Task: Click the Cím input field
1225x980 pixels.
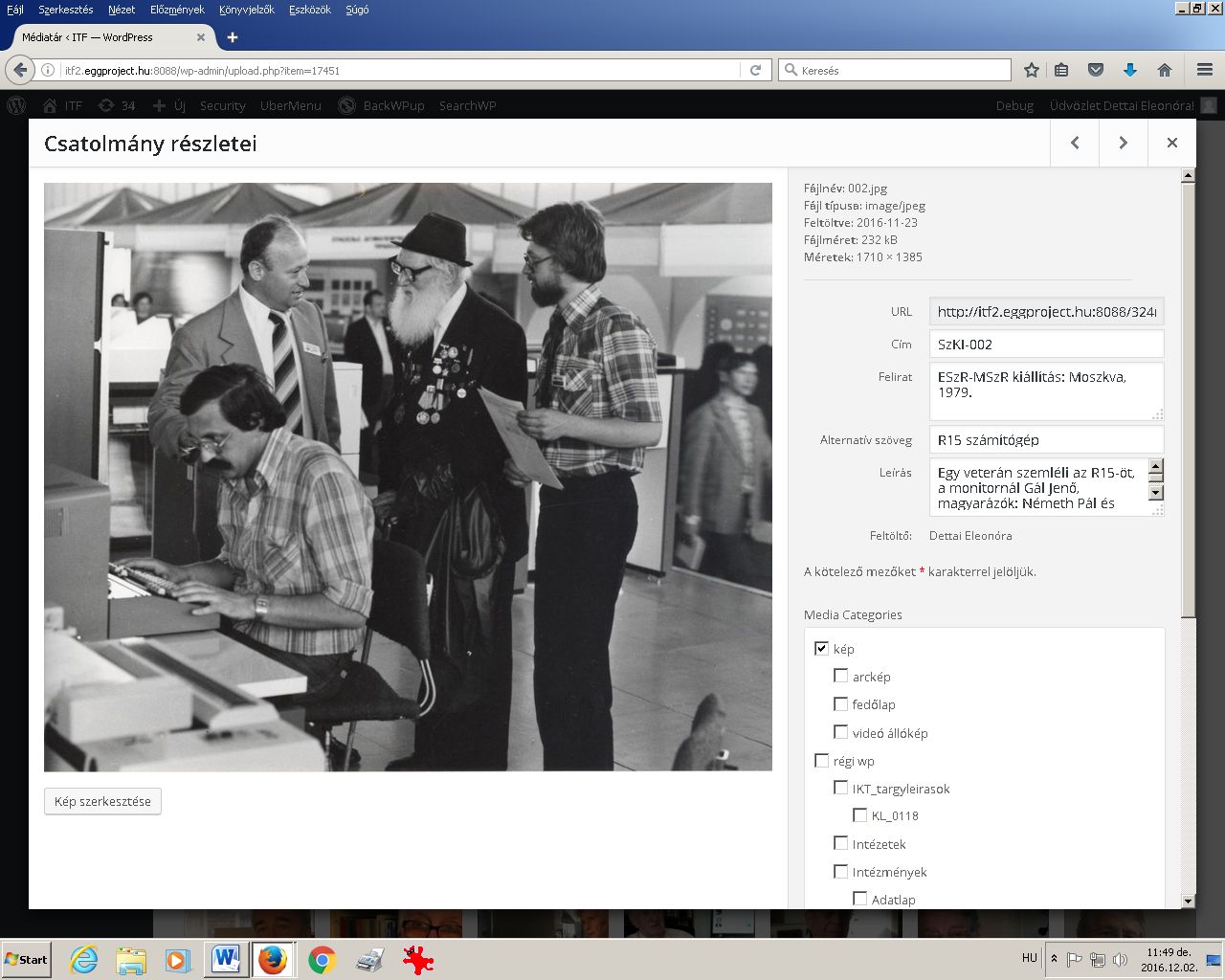Action: (x=1045, y=345)
